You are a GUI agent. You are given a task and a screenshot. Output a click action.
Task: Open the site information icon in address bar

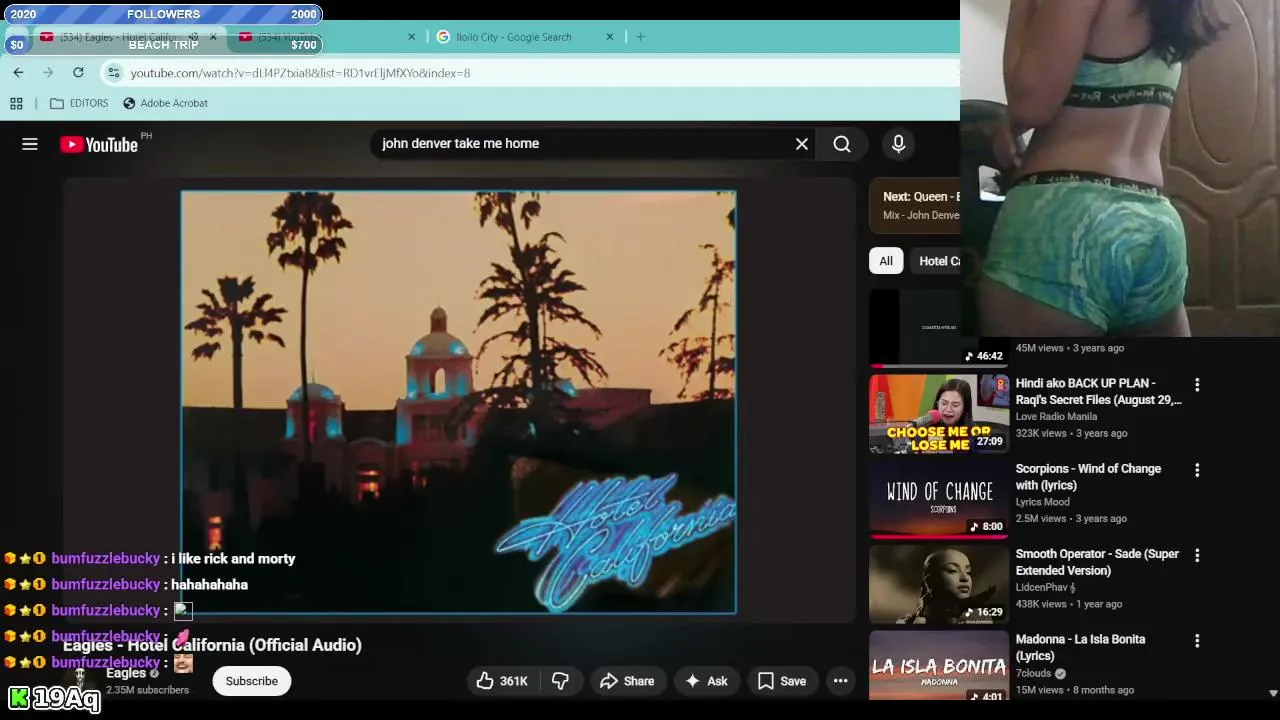tap(114, 73)
